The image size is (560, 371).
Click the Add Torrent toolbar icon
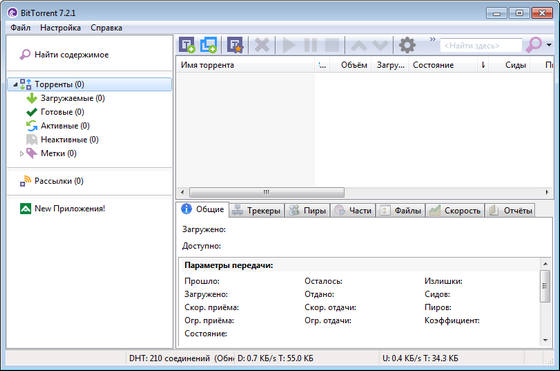pos(187,45)
